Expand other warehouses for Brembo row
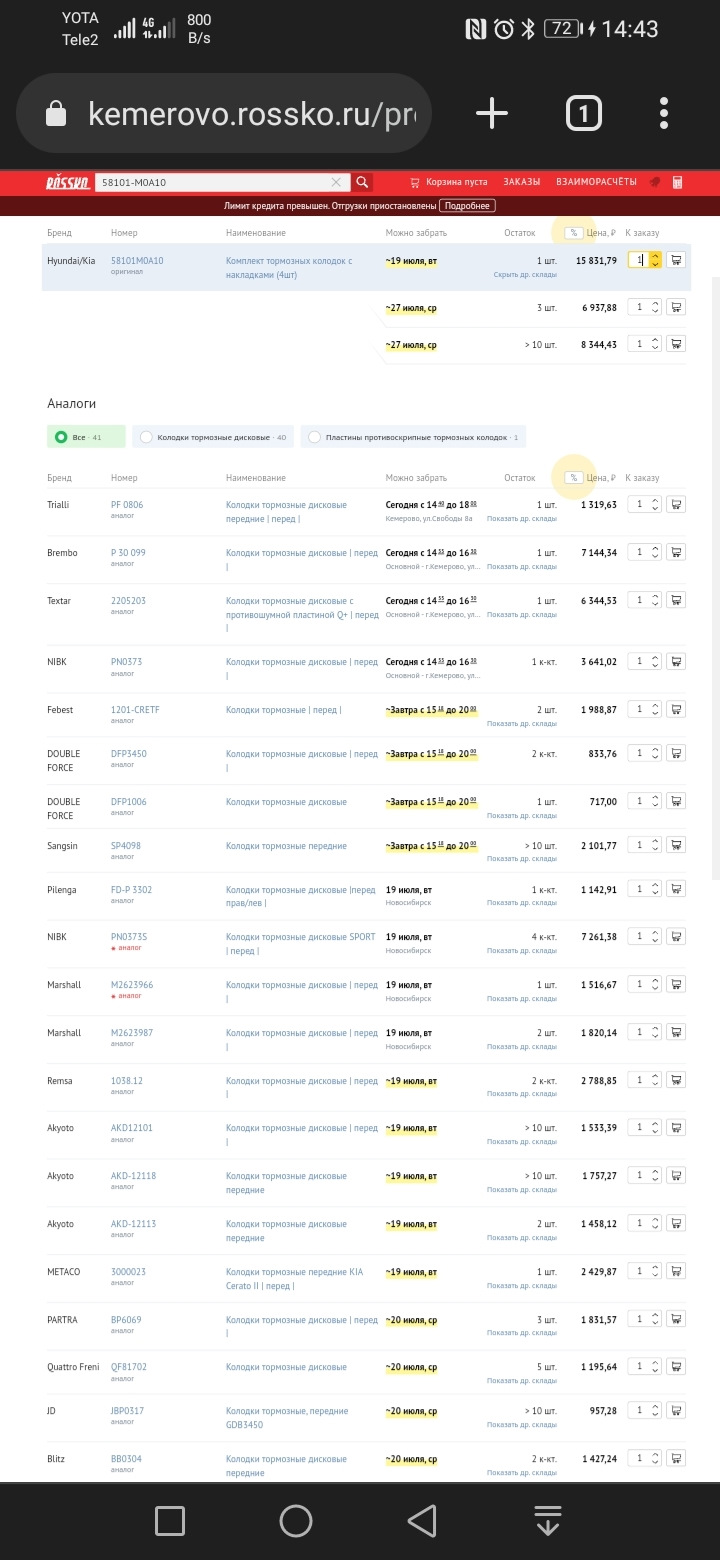720x1560 pixels. coord(522,567)
